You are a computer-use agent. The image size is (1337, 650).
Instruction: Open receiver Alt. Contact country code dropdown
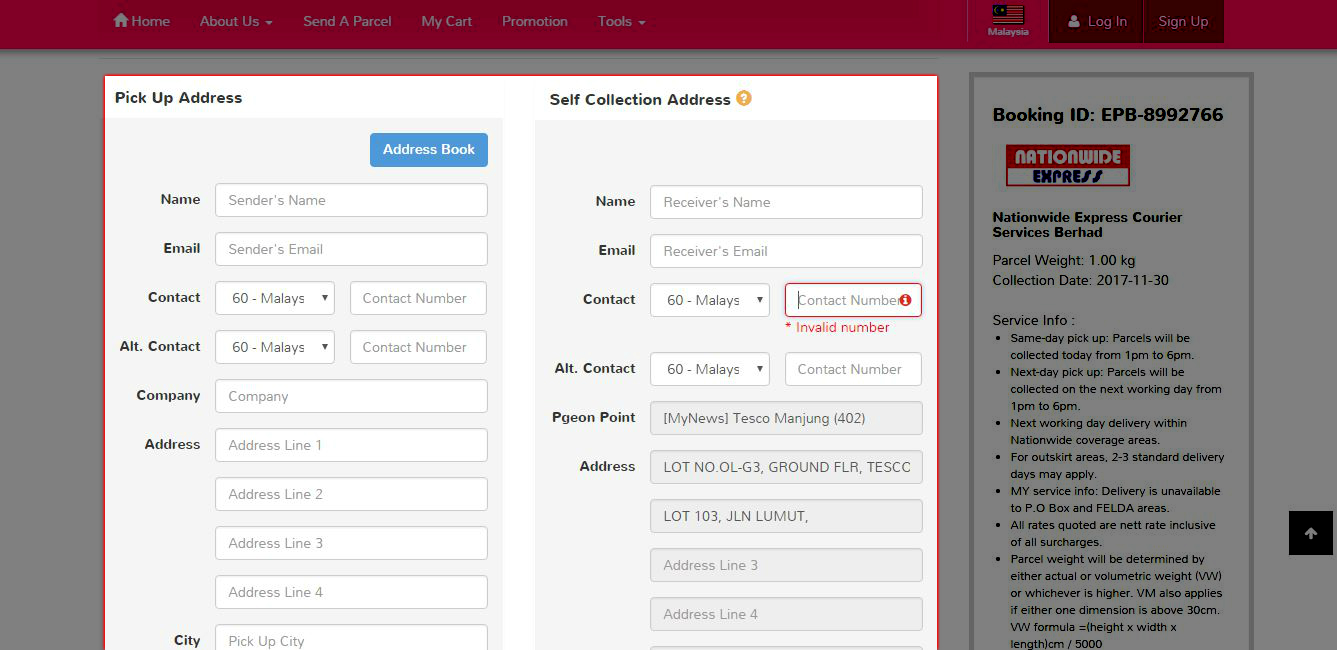(710, 369)
